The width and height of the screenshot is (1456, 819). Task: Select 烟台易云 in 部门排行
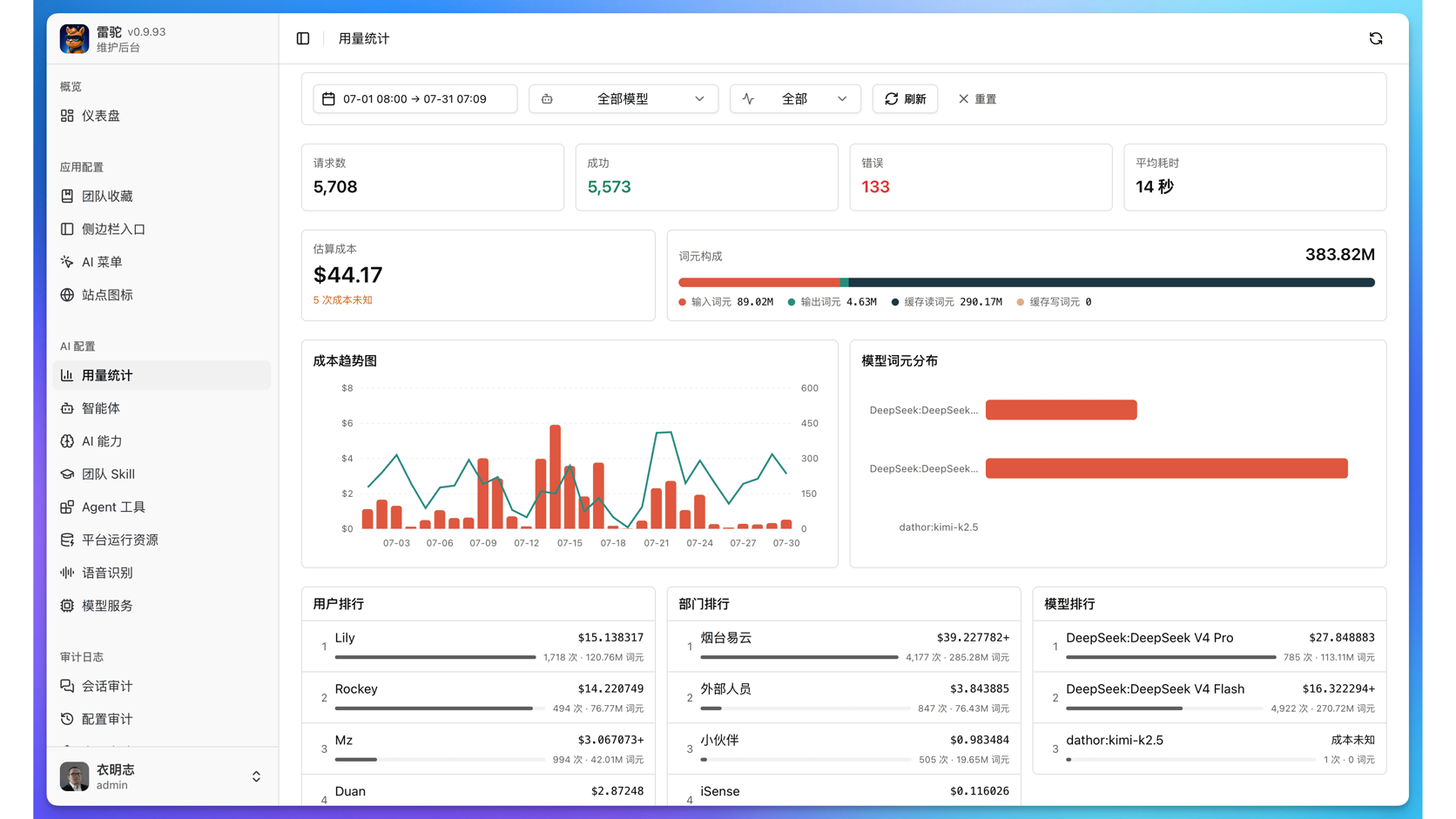844,647
